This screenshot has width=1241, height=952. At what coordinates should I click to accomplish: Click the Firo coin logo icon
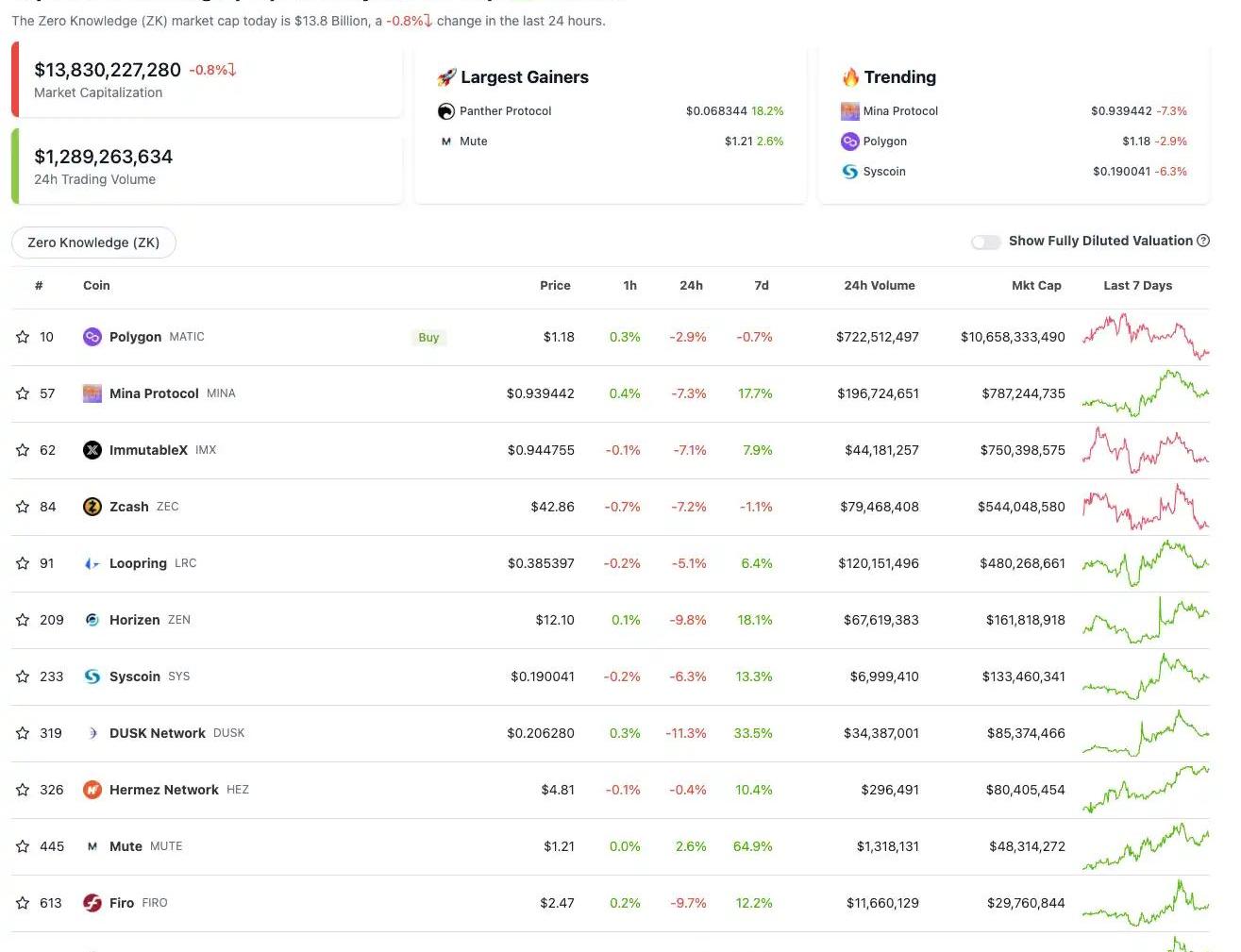[92, 903]
